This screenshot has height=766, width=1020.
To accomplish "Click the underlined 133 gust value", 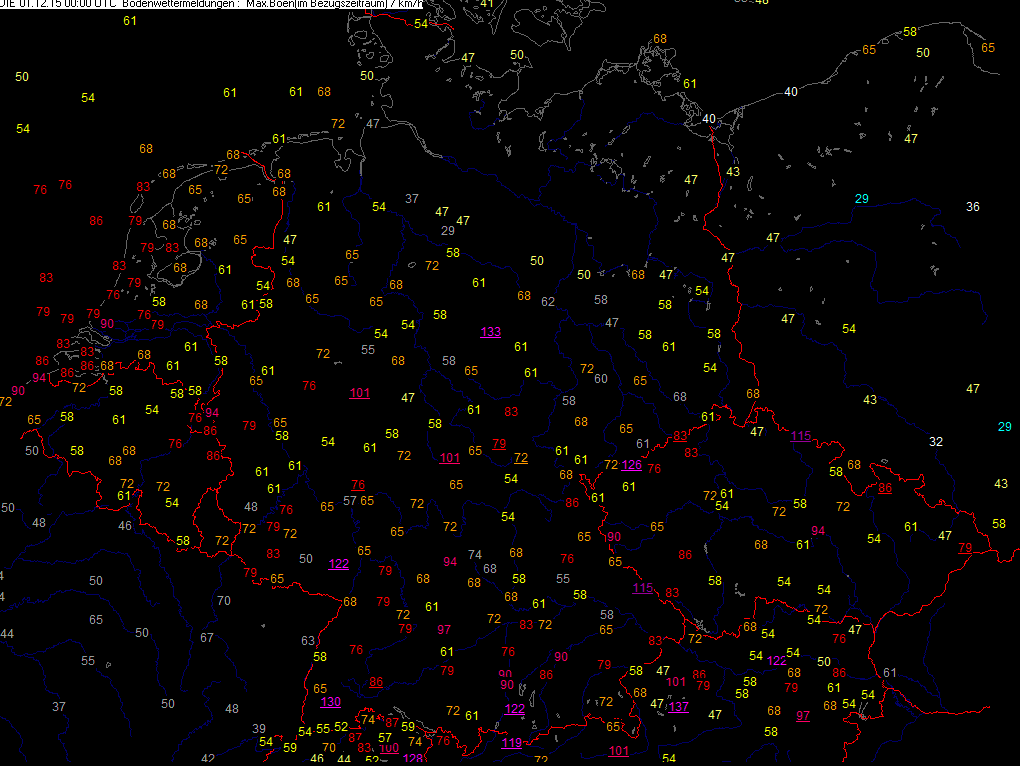I will click(x=491, y=332).
